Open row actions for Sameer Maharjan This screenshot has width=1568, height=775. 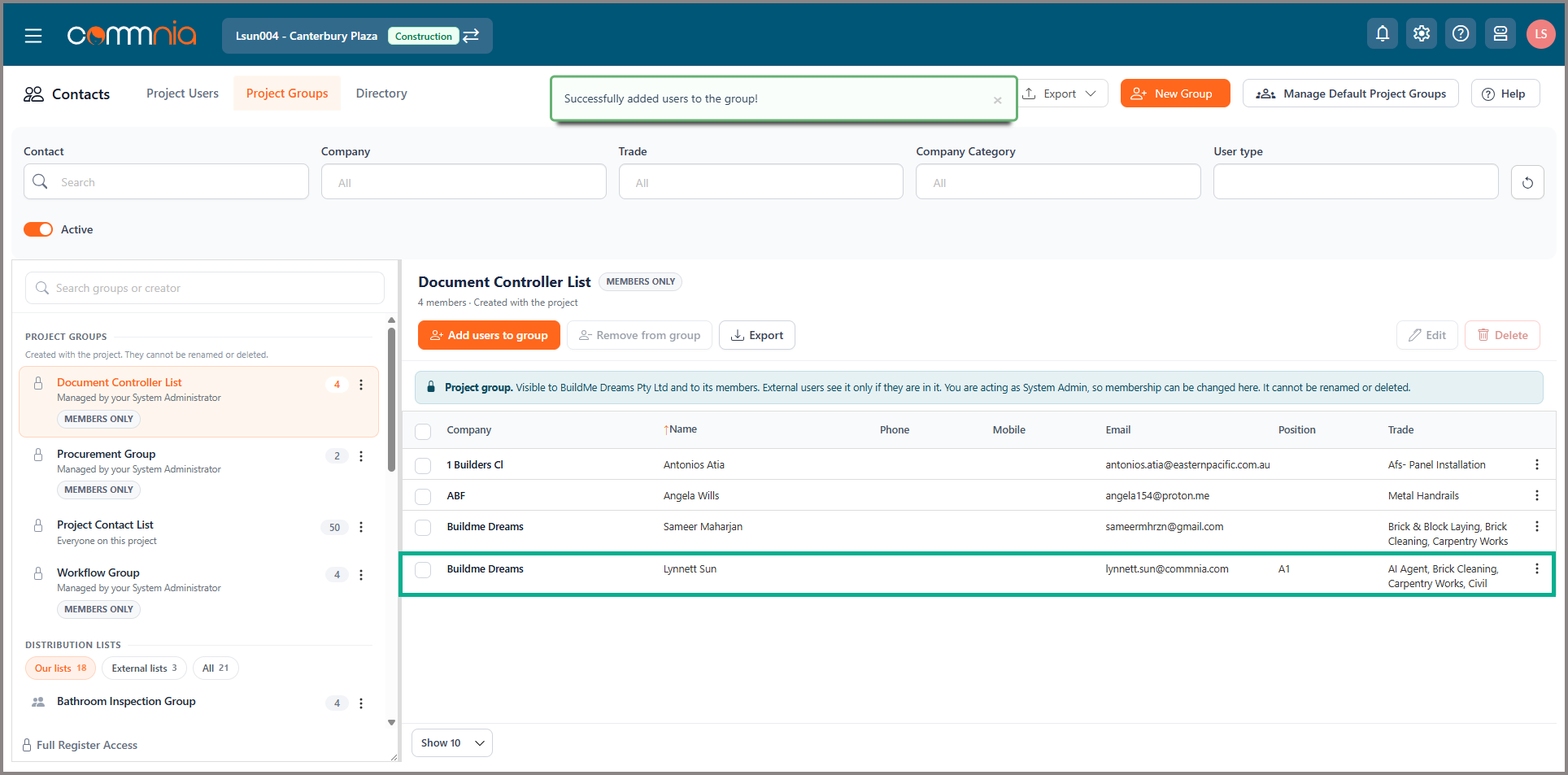(x=1537, y=526)
